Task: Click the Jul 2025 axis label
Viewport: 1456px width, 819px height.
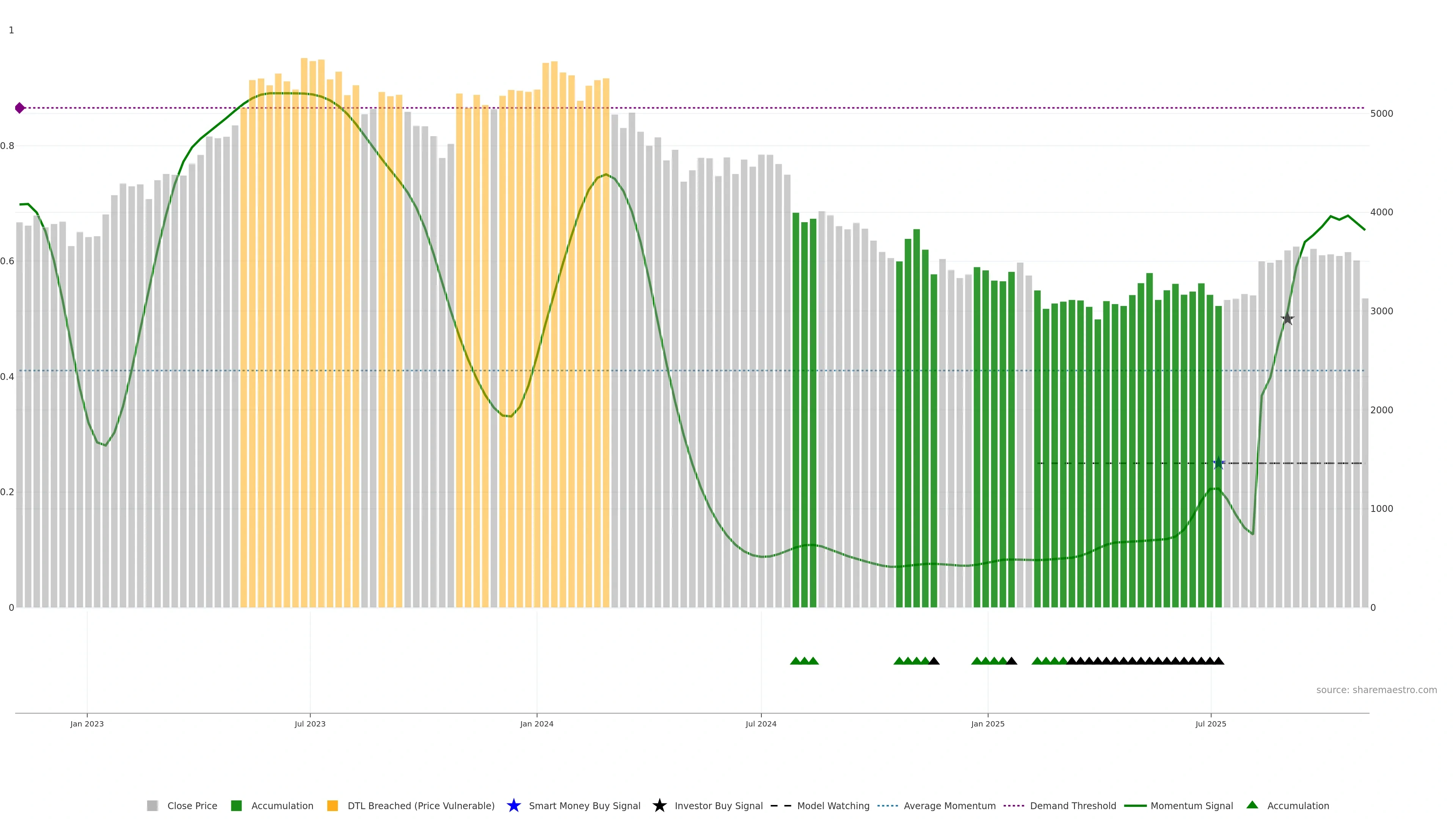Action: click(1211, 723)
